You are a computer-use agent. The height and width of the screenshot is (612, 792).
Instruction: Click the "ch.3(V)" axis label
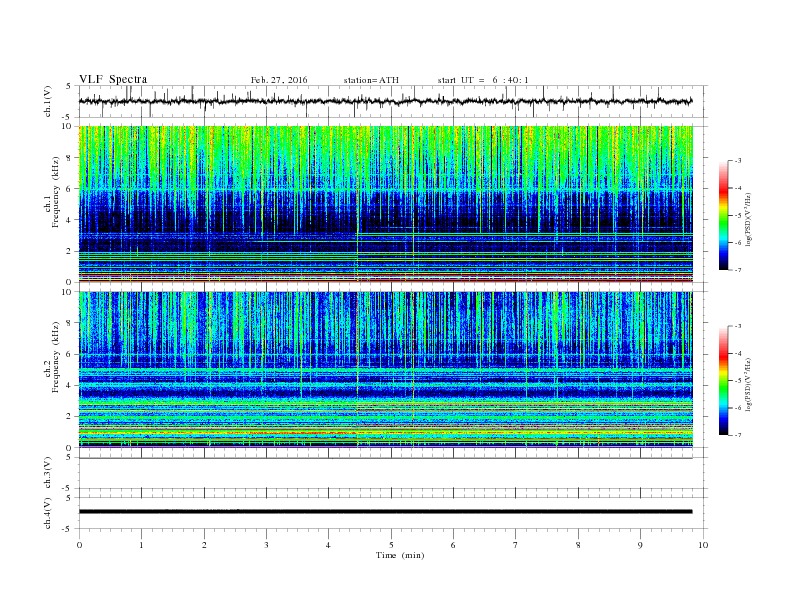pyautogui.click(x=48, y=473)
